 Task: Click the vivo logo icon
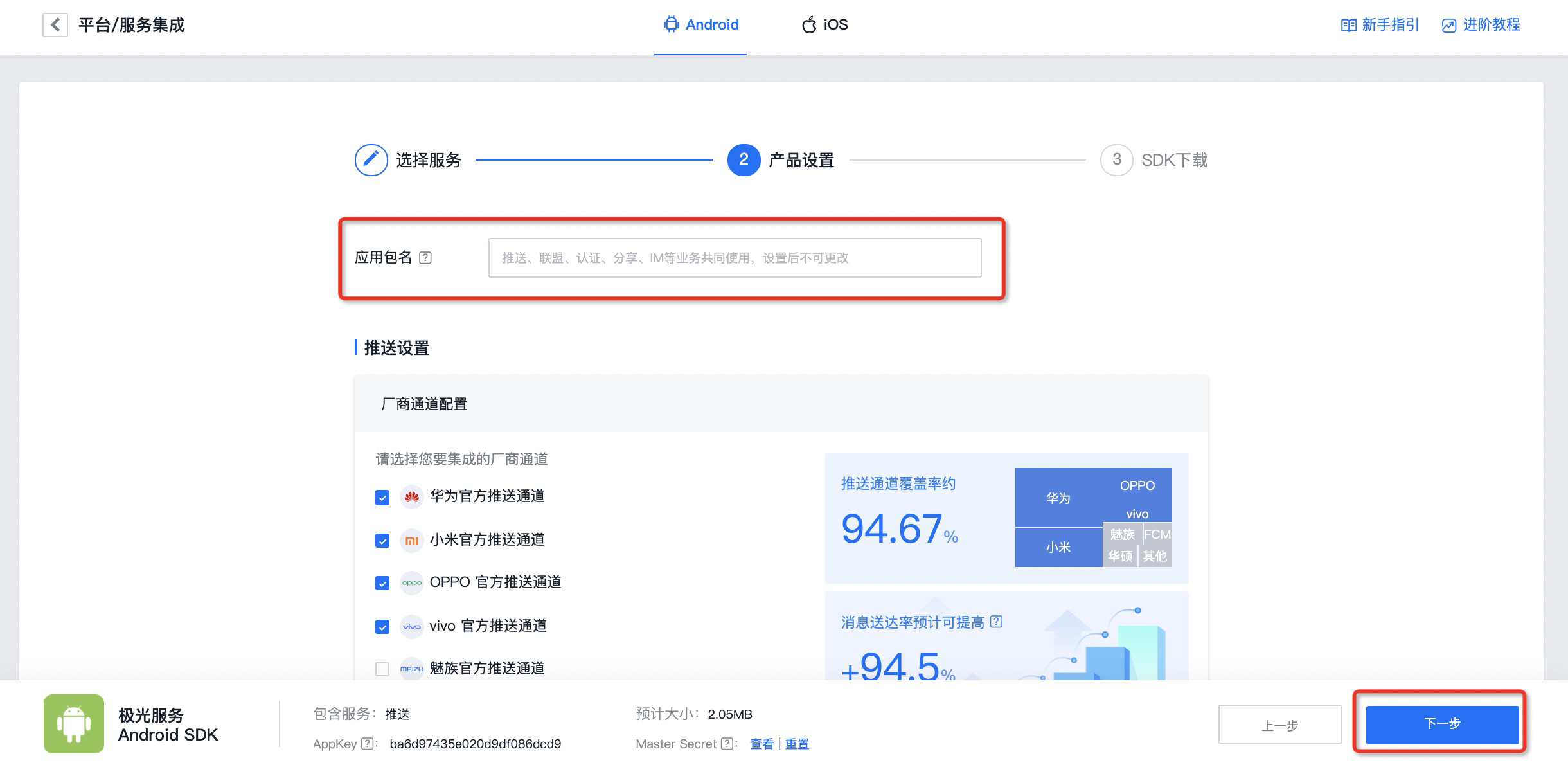411,626
